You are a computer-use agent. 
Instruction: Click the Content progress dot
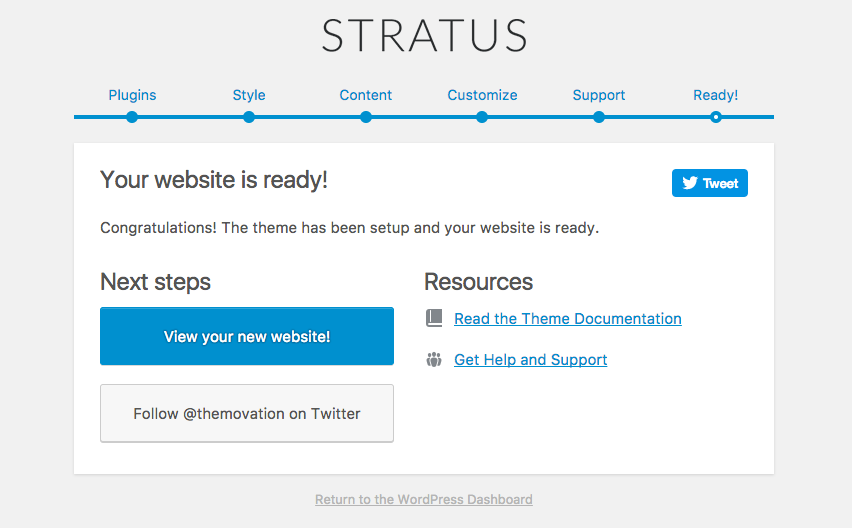tap(366, 117)
